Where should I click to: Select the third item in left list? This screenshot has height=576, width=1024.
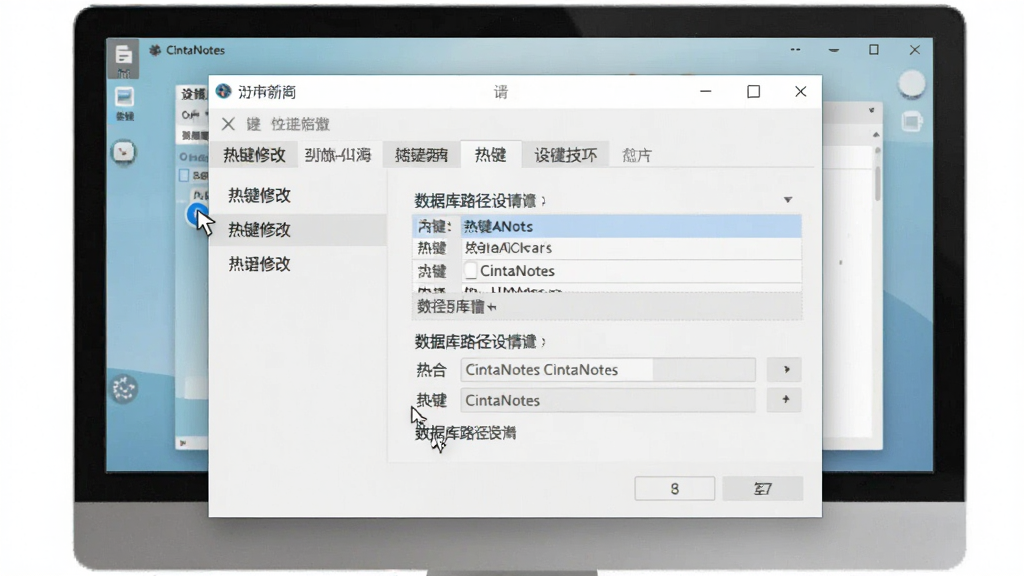[259, 264]
